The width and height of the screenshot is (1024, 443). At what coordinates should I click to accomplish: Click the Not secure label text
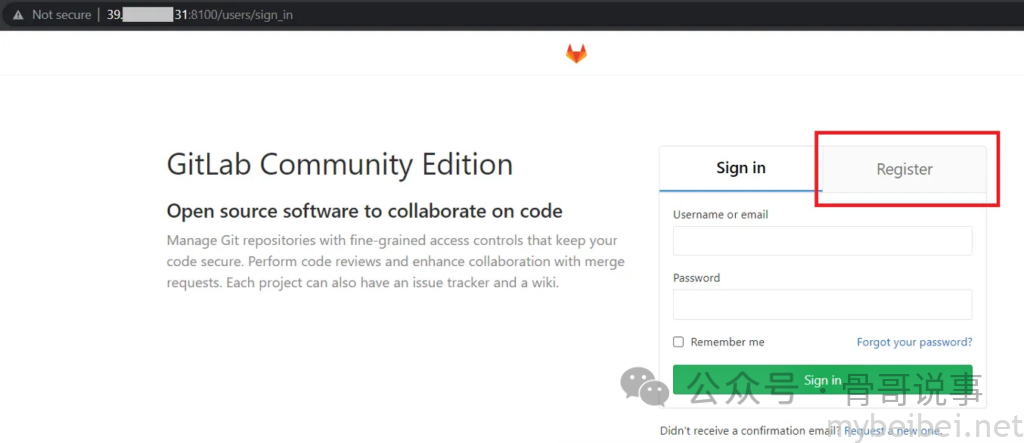(61, 14)
